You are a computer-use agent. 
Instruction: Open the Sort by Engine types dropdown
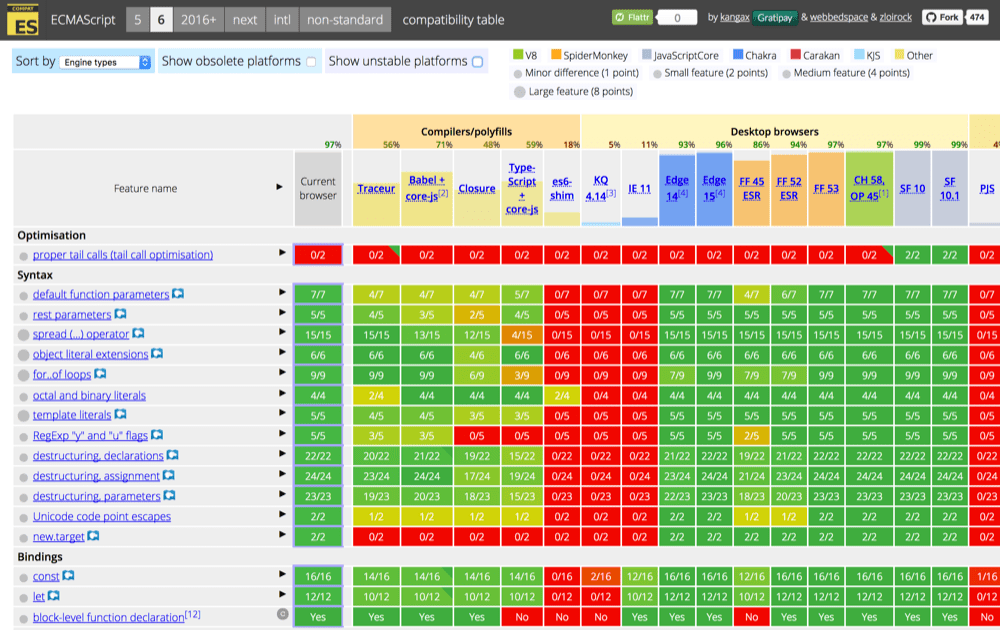(105, 62)
